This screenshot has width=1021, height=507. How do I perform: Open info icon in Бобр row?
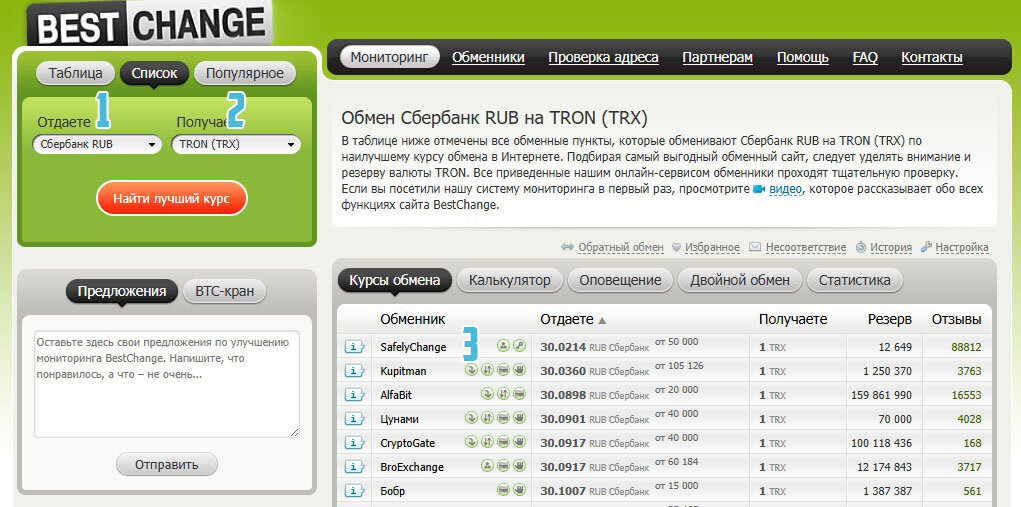tap(354, 491)
